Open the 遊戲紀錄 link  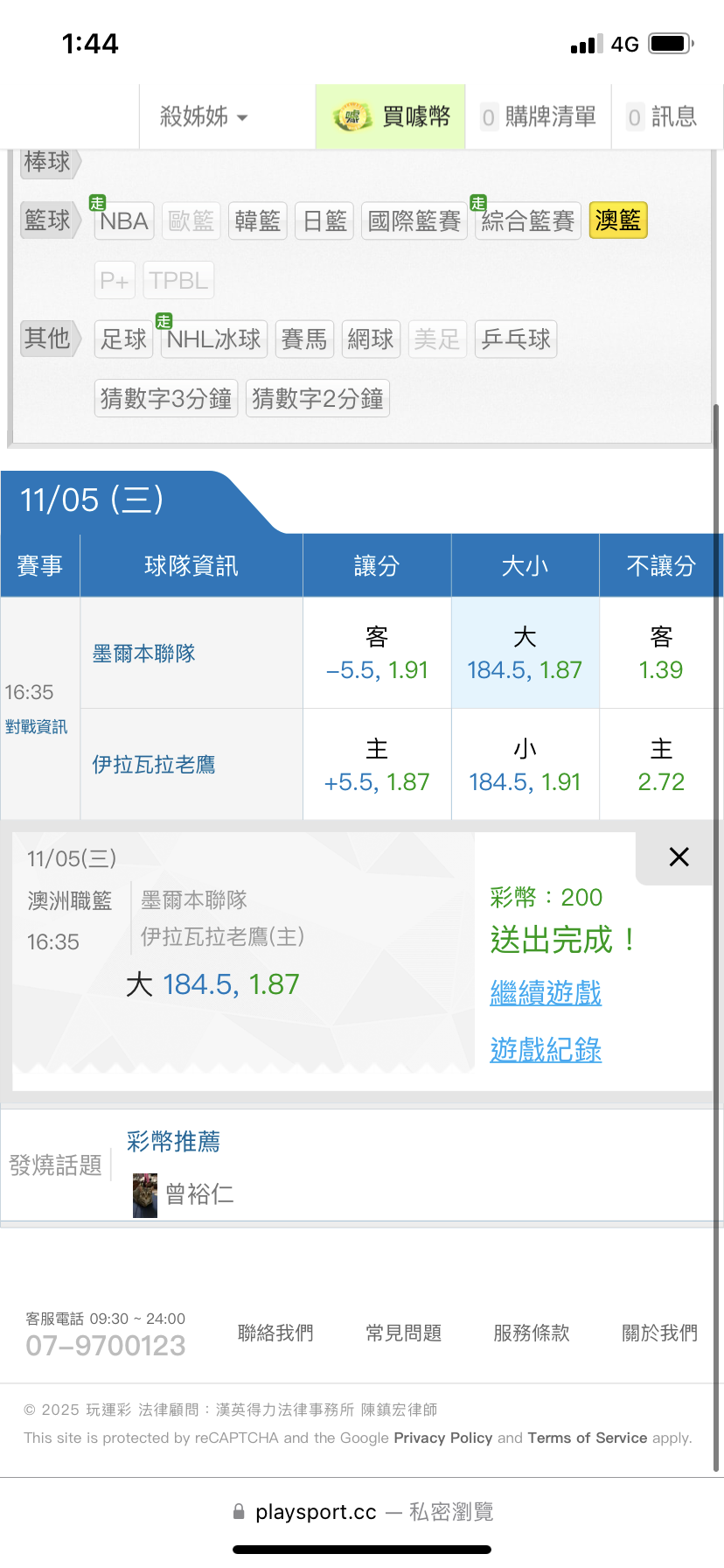pos(546,1050)
